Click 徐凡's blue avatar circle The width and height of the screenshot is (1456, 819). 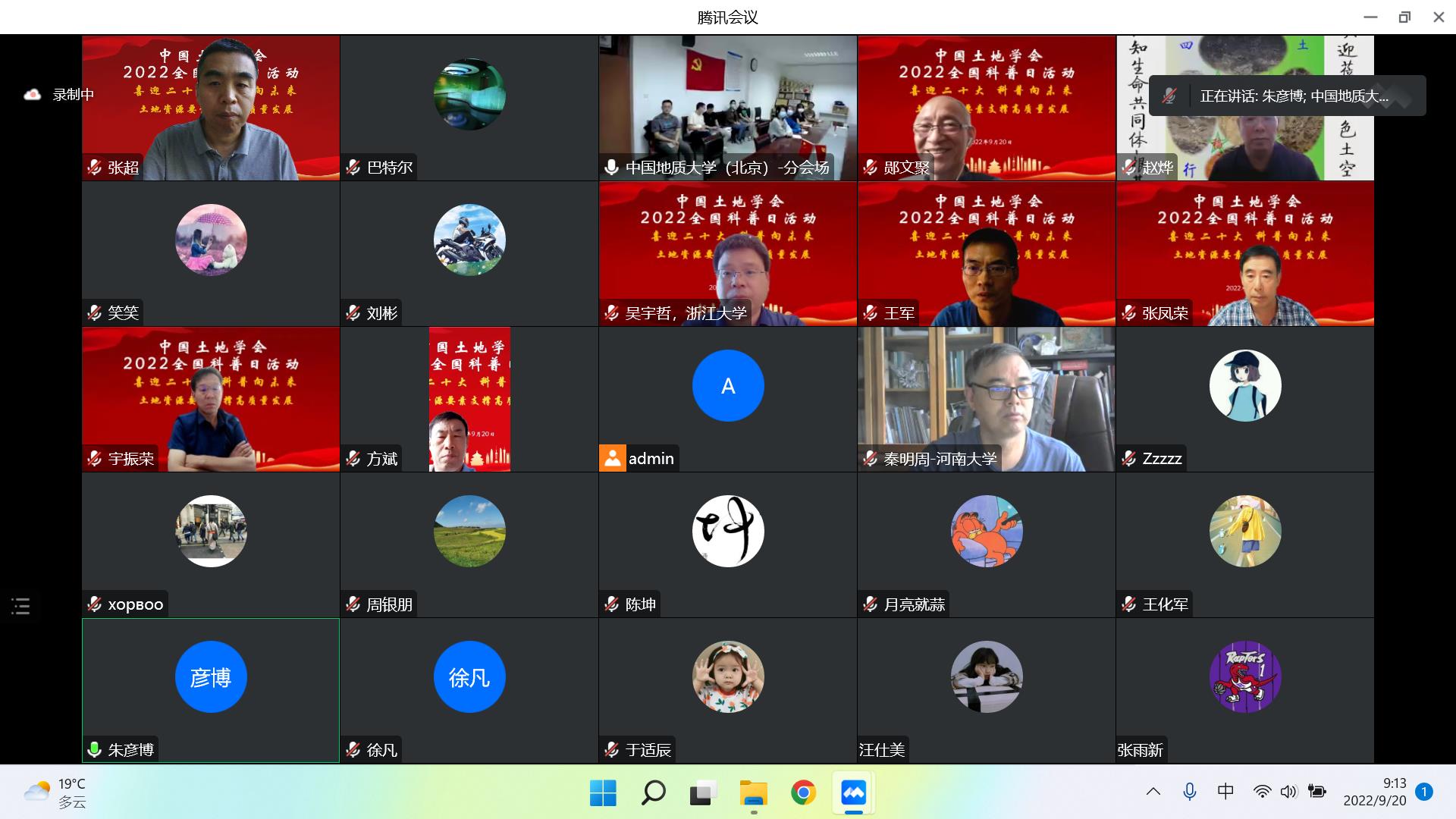(x=469, y=676)
